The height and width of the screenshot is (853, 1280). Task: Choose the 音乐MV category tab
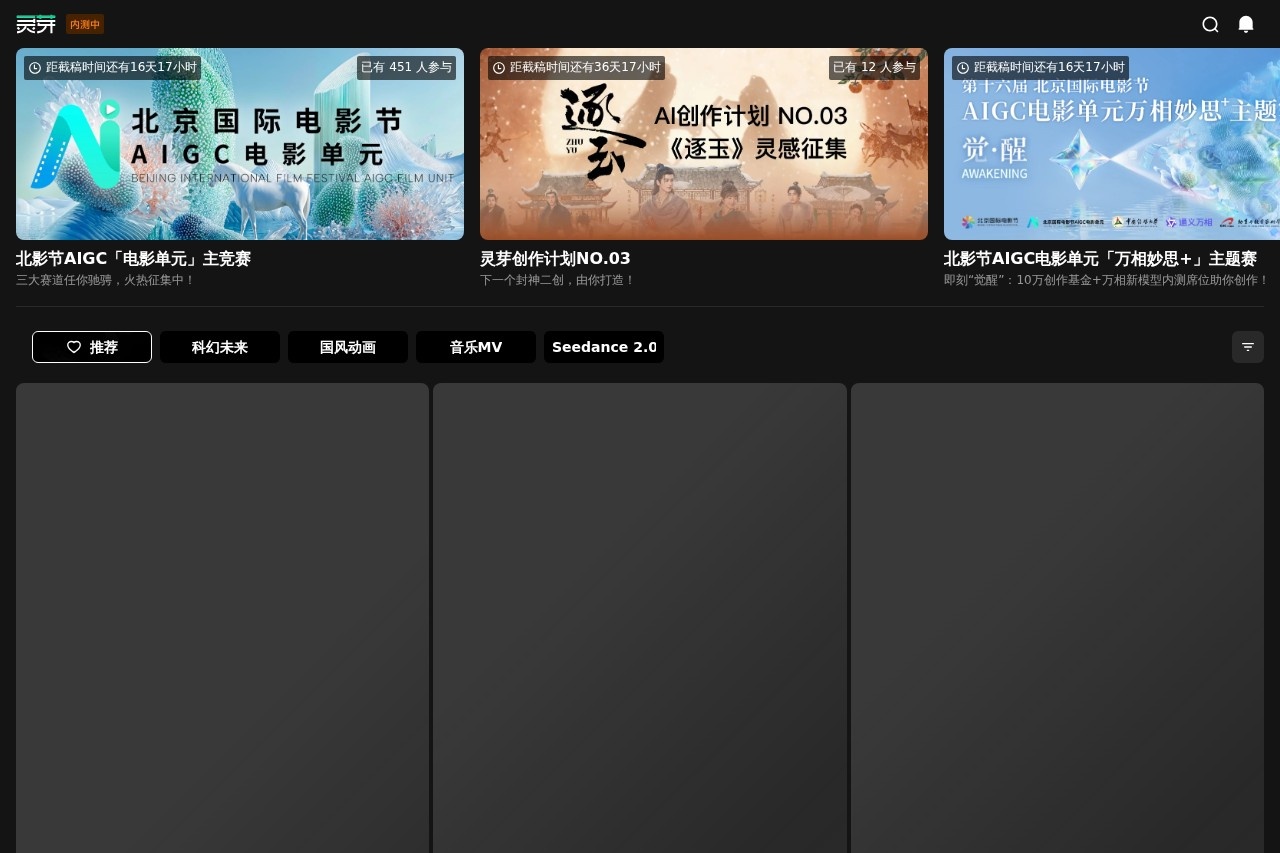[x=476, y=347]
